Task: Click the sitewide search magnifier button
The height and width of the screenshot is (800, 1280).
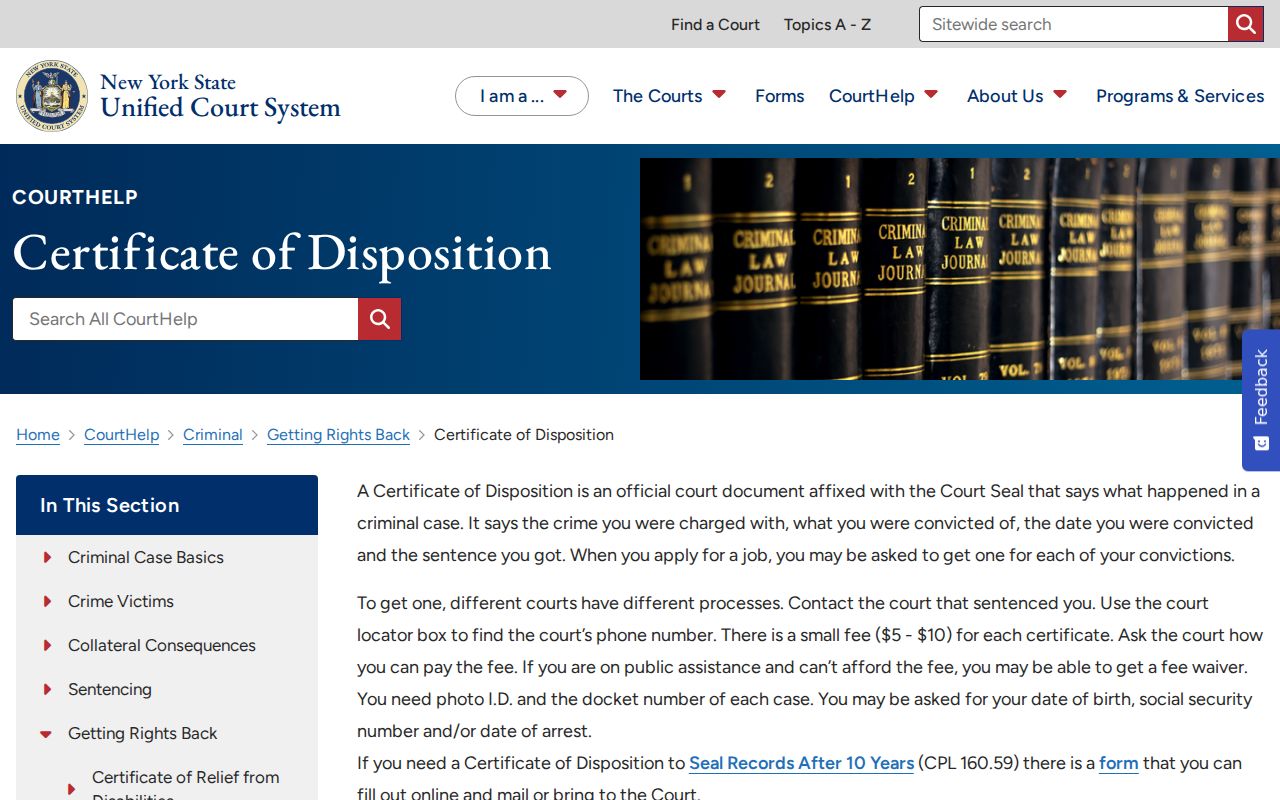Action: coord(1246,24)
